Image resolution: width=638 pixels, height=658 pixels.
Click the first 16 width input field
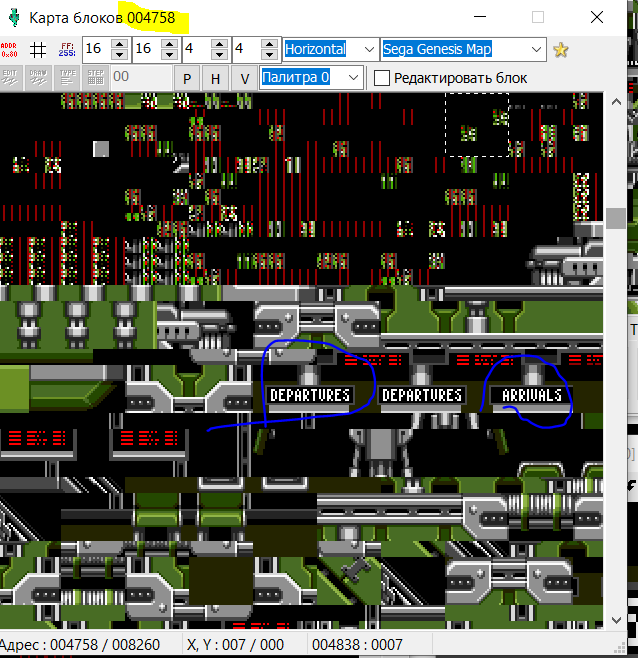(97, 50)
